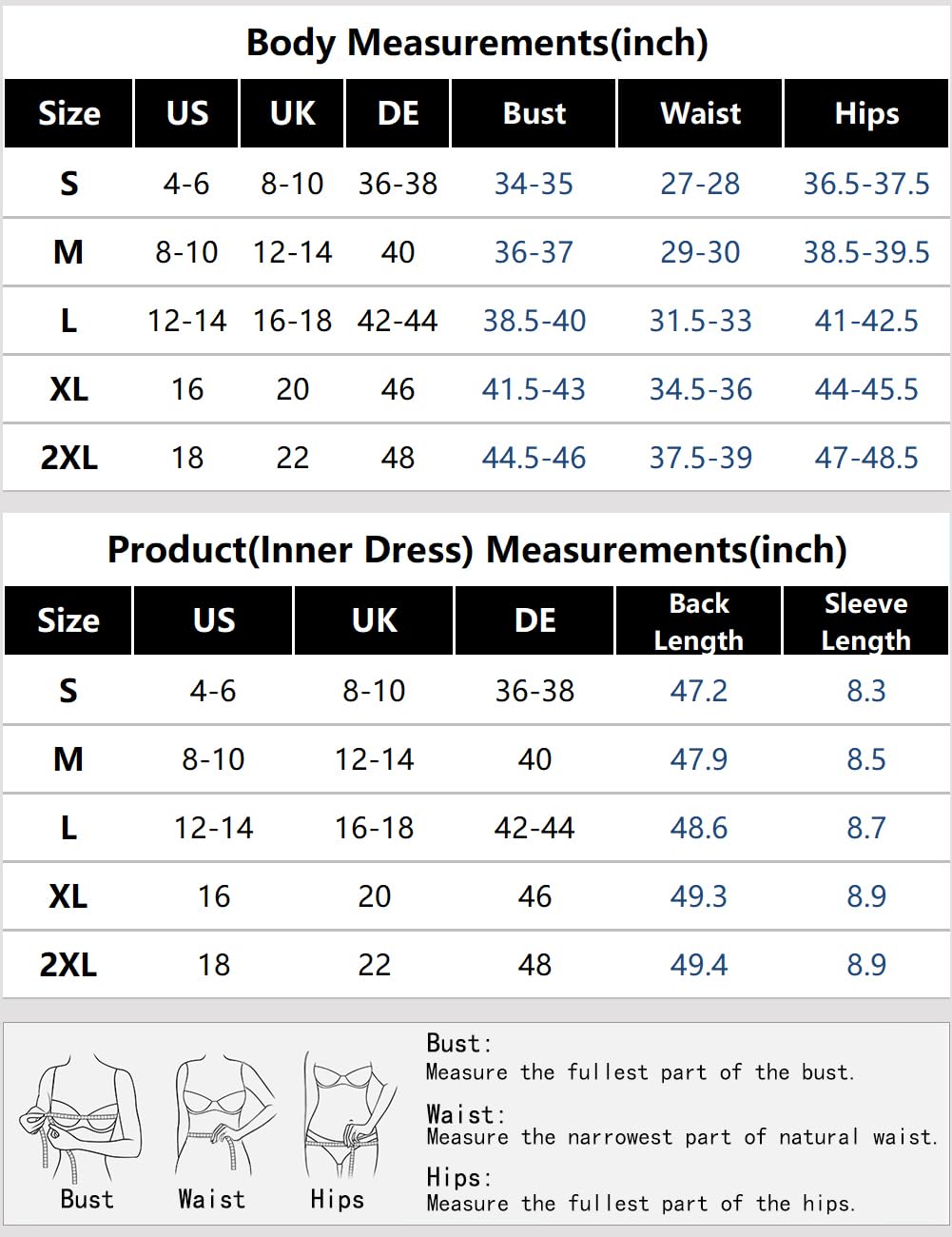Screen dimensions: 952x1237
Task: Select the Bust column header
Action: click(534, 113)
